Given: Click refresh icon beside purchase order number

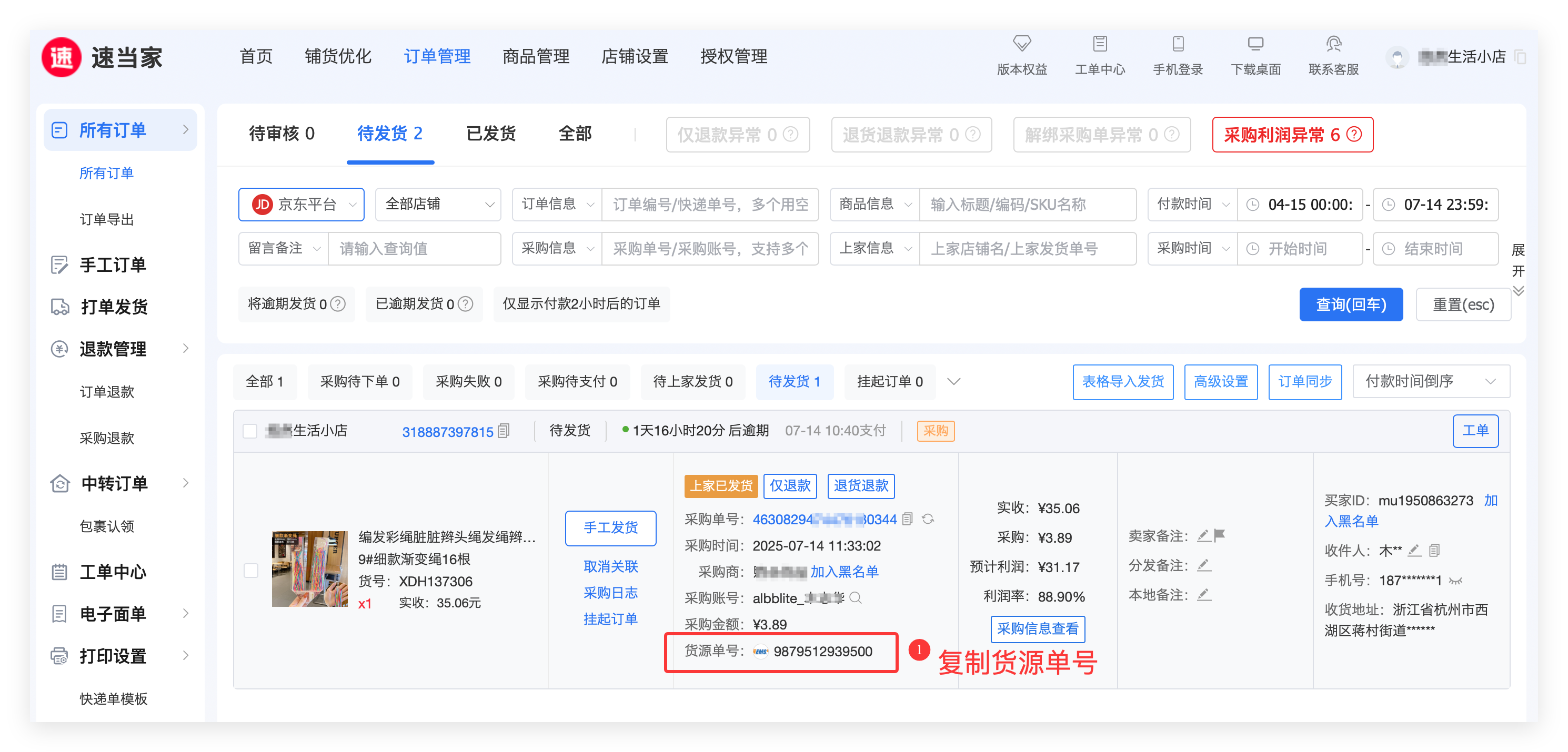Looking at the screenshot, I should coord(928,519).
